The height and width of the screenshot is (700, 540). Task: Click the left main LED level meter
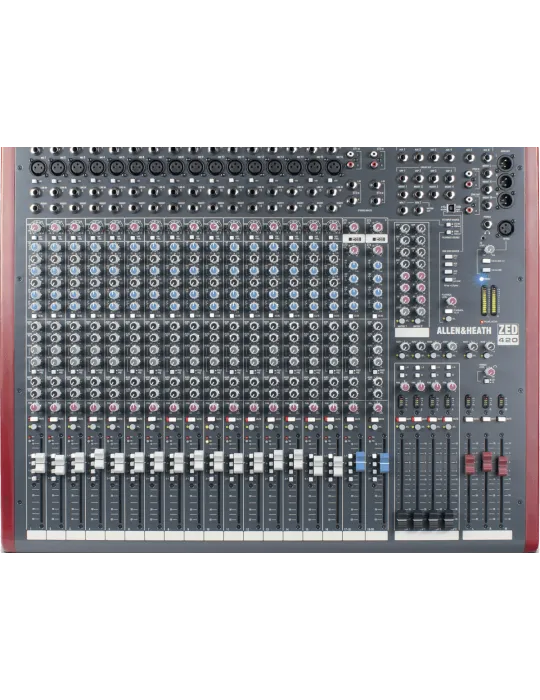click(484, 301)
